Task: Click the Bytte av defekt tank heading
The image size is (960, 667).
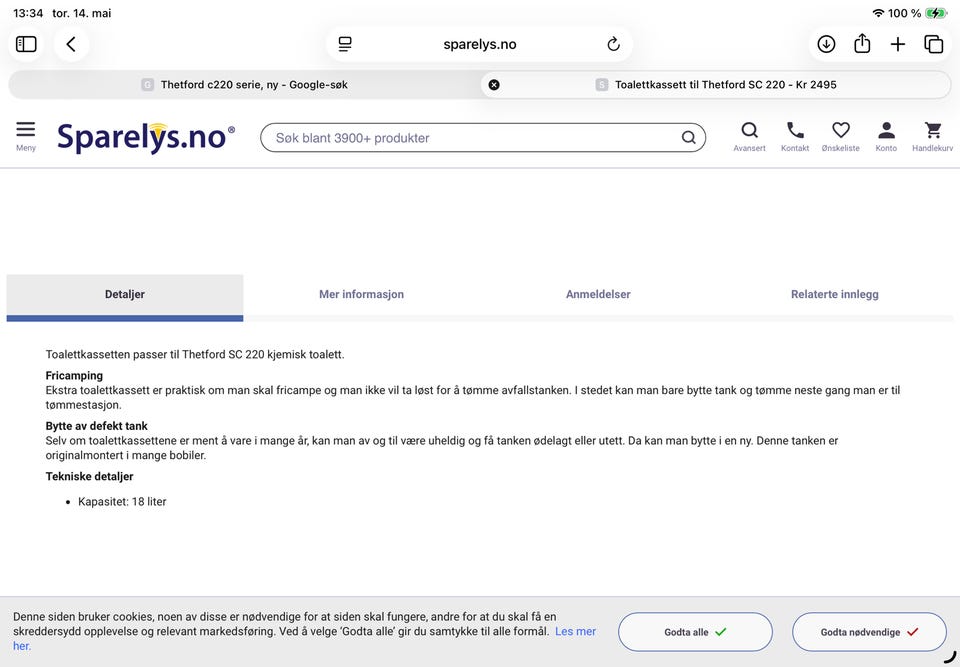Action: (97, 426)
